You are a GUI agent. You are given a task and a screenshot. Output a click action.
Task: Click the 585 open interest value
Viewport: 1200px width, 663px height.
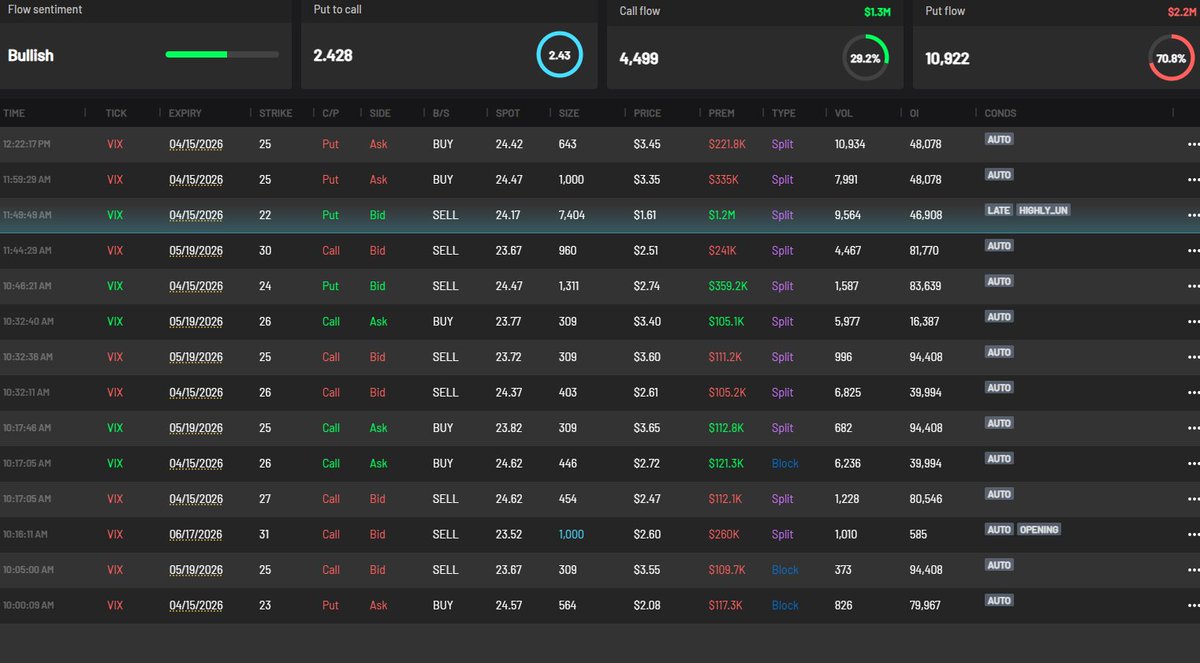click(917, 535)
